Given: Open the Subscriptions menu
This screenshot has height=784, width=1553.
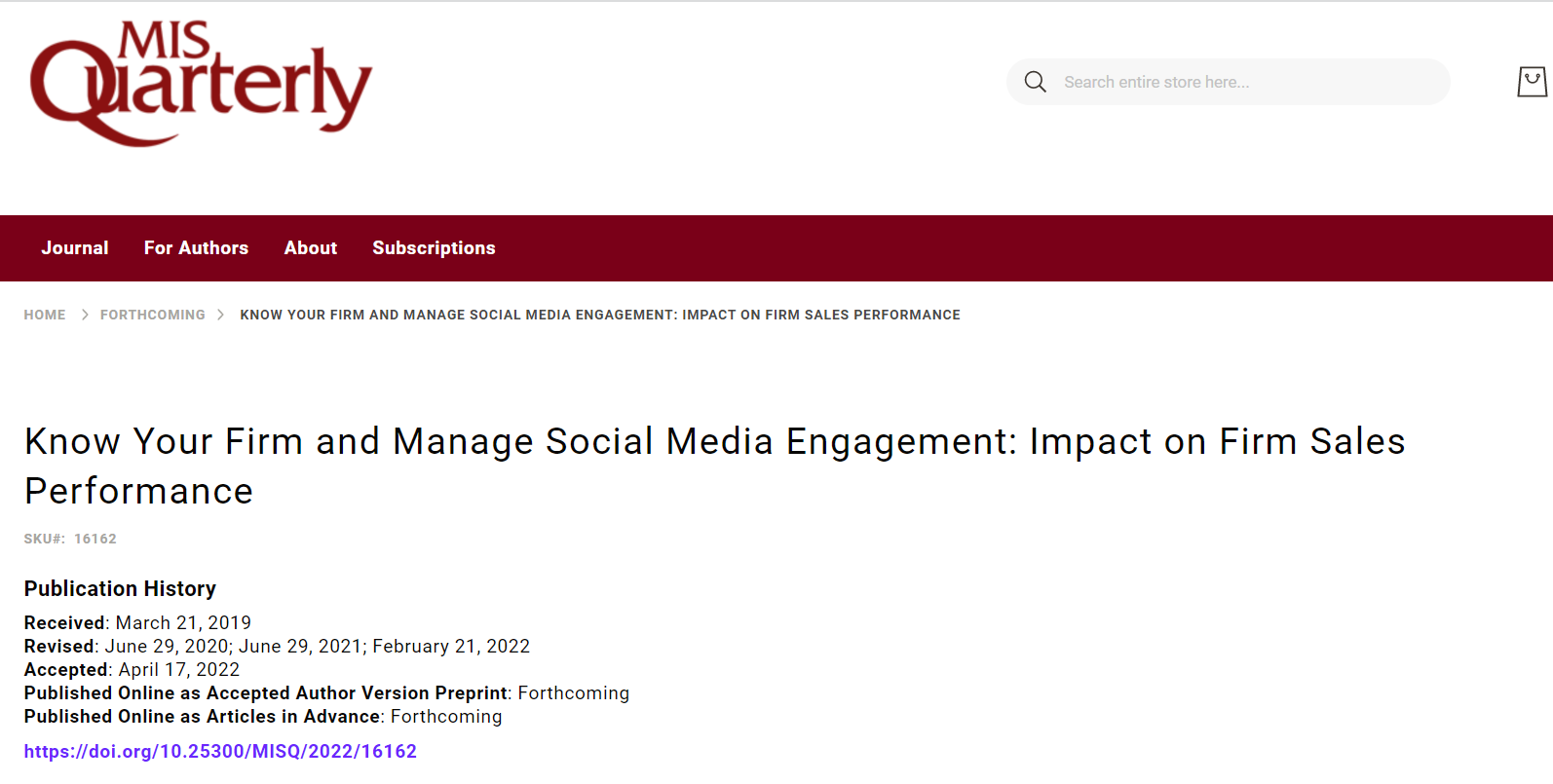Looking at the screenshot, I should click(434, 248).
